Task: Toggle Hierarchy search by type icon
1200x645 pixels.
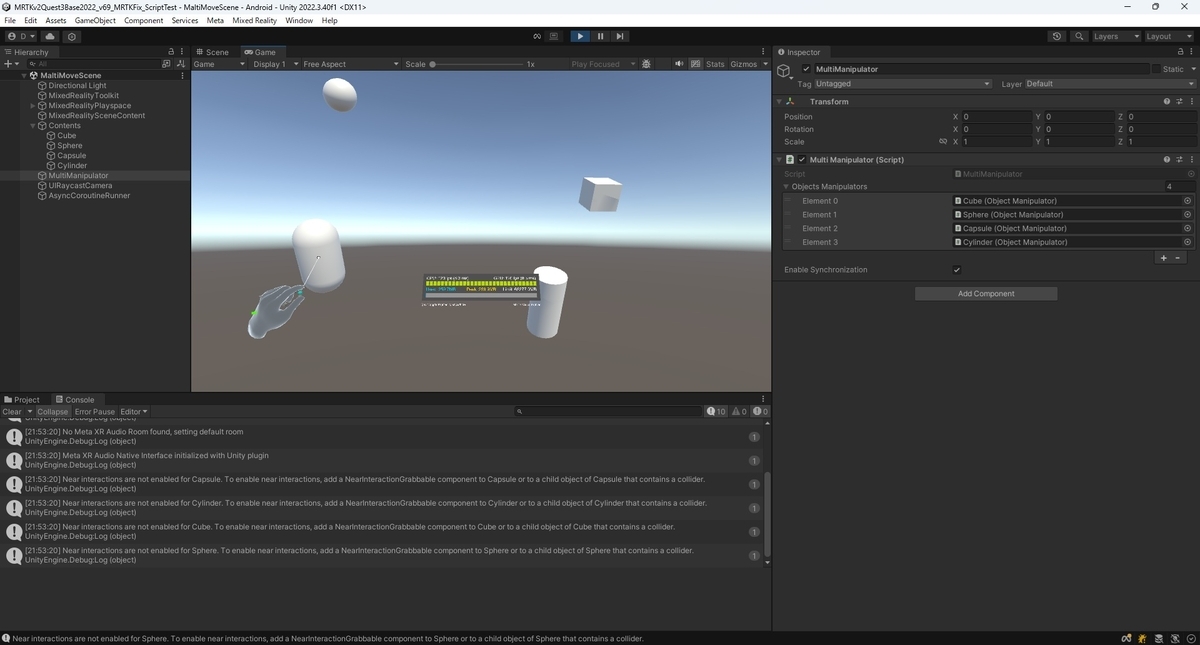Action: pyautogui.click(x=167, y=64)
